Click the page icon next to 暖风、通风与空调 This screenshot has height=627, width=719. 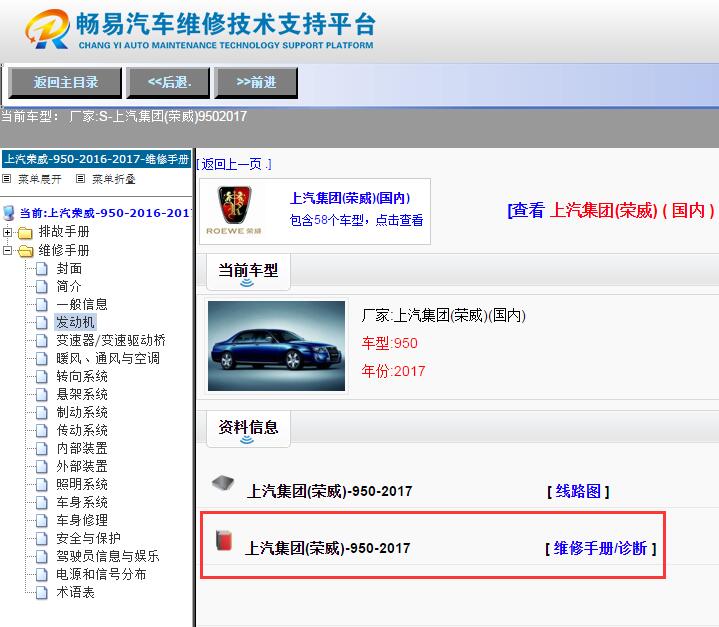[x=42, y=359]
